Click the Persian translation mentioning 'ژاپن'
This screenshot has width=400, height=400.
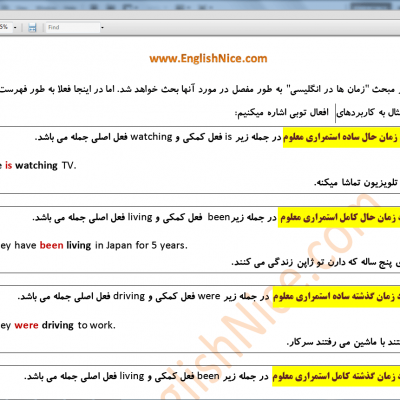315,263
